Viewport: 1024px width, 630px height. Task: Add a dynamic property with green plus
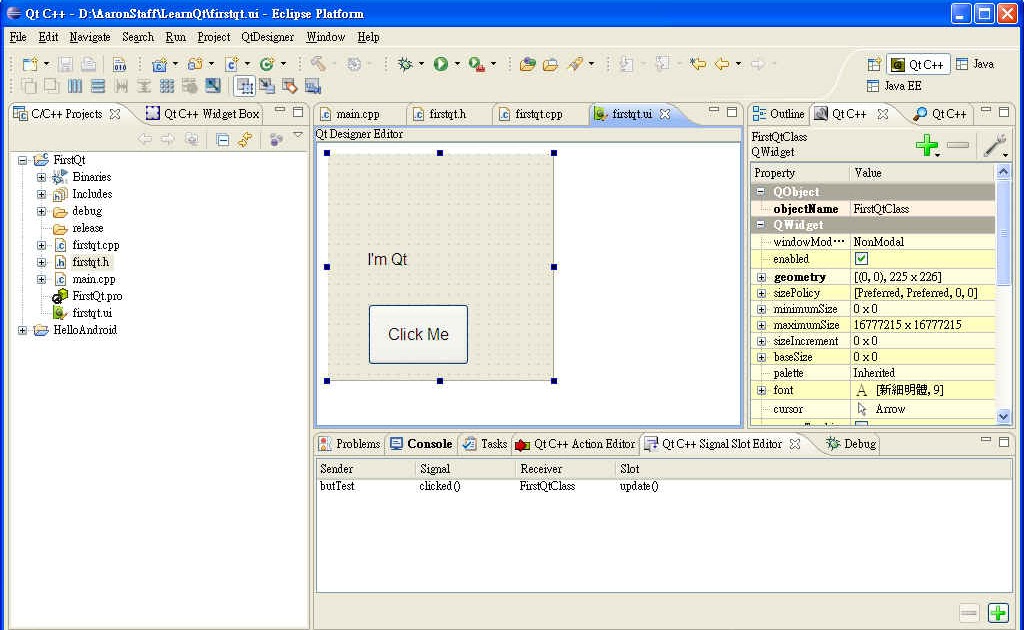926,146
